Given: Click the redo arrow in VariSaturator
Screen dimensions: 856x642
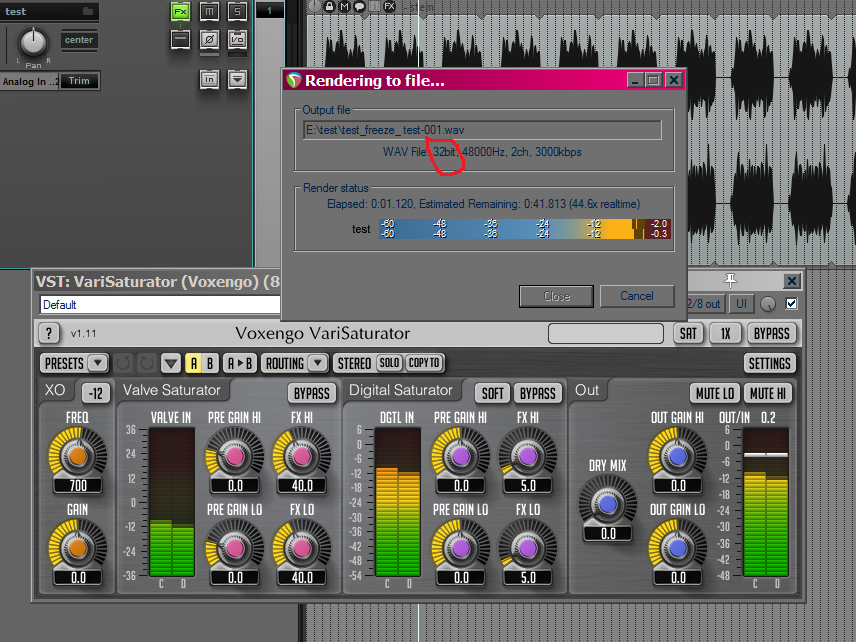Looking at the screenshot, I should (146, 363).
